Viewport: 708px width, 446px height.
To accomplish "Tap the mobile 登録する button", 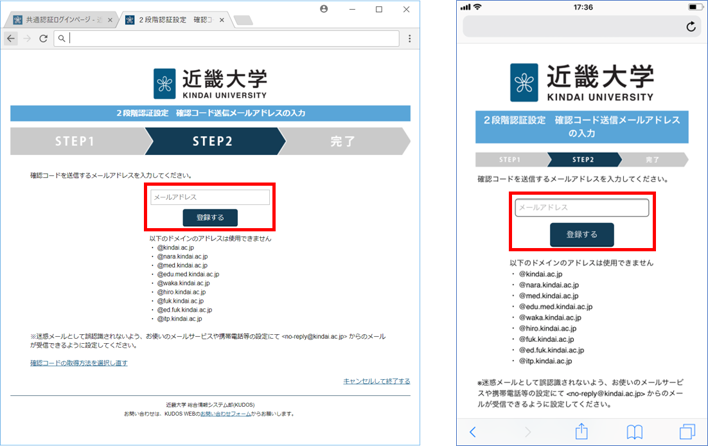I will [581, 234].
